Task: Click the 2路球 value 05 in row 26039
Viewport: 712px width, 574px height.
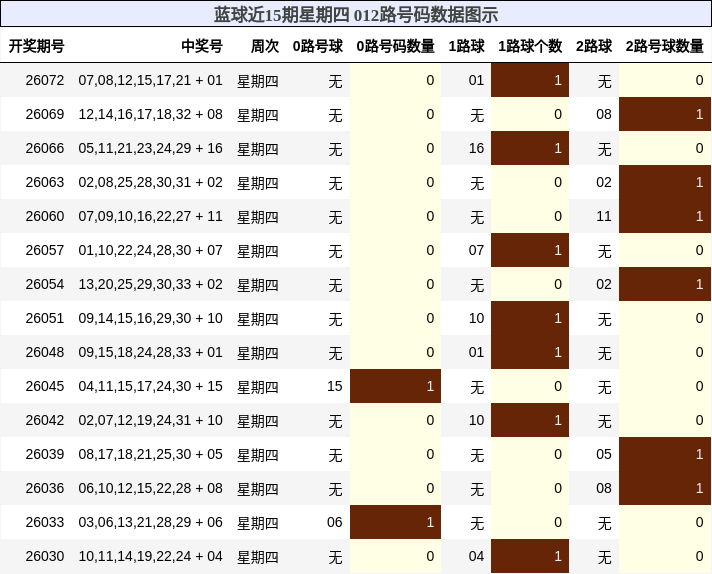Action: [x=604, y=455]
